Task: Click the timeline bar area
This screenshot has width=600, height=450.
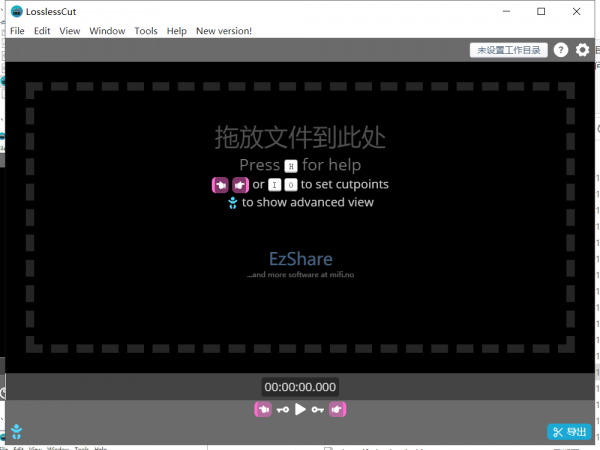Action: pos(300,387)
